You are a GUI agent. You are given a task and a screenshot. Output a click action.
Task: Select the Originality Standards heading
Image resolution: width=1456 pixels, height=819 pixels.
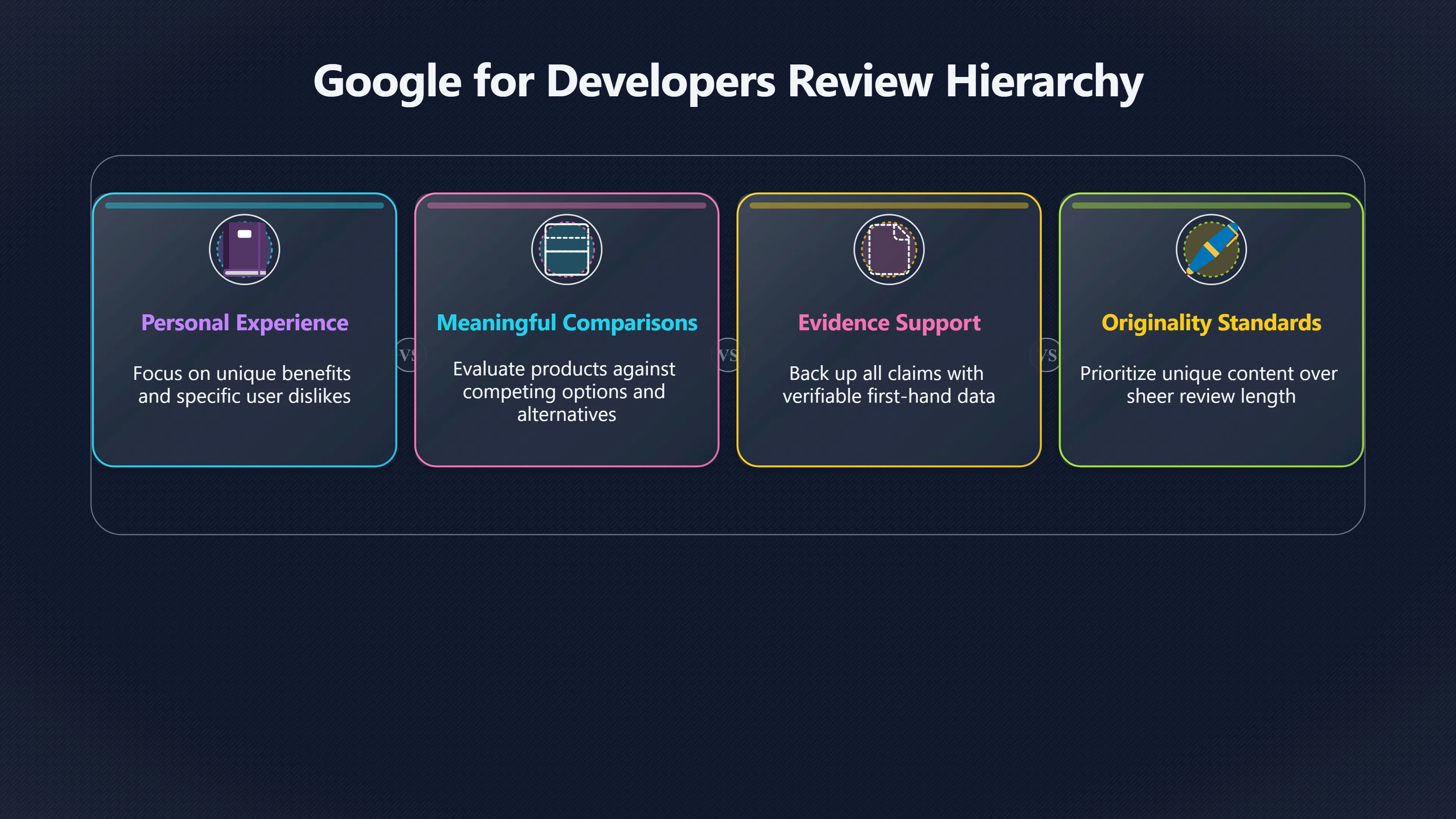point(1211,323)
